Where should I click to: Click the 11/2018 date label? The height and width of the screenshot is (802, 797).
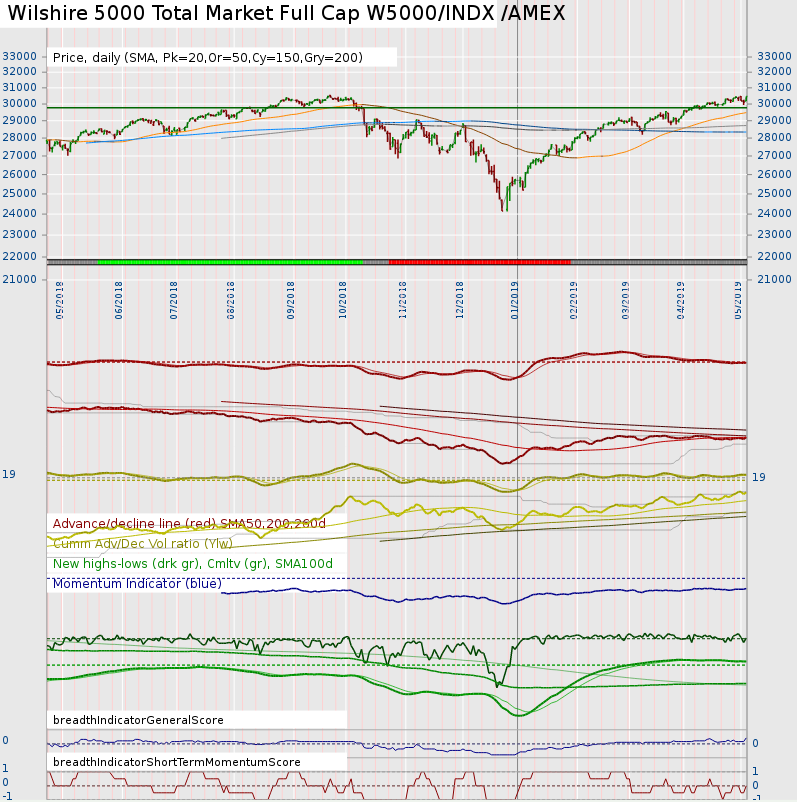[403, 300]
